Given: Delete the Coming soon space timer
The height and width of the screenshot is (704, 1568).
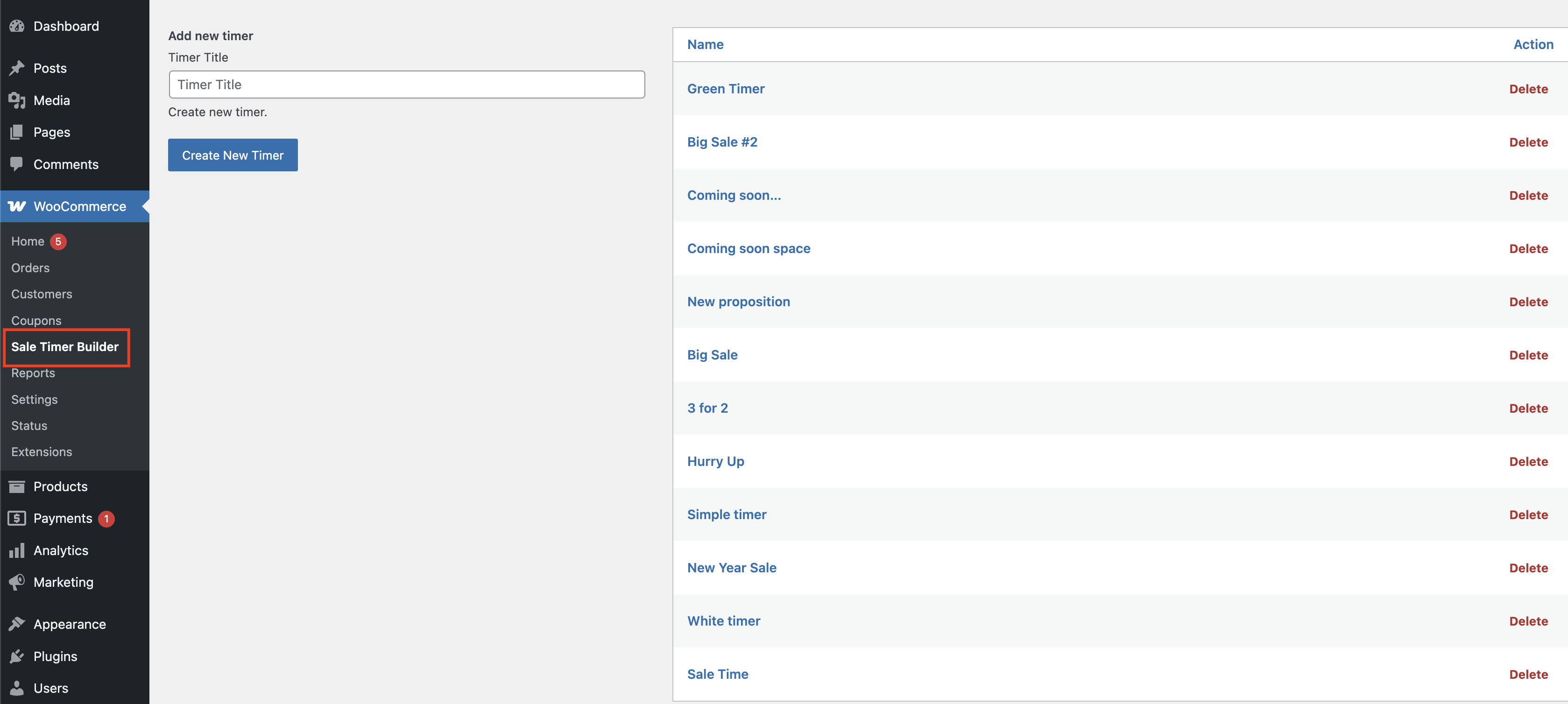Looking at the screenshot, I should point(1528,249).
